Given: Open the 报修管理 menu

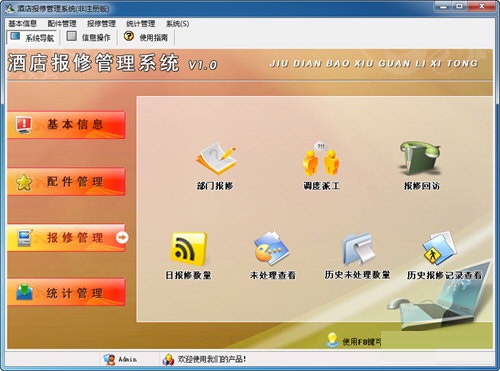Looking at the screenshot, I should (x=101, y=24).
